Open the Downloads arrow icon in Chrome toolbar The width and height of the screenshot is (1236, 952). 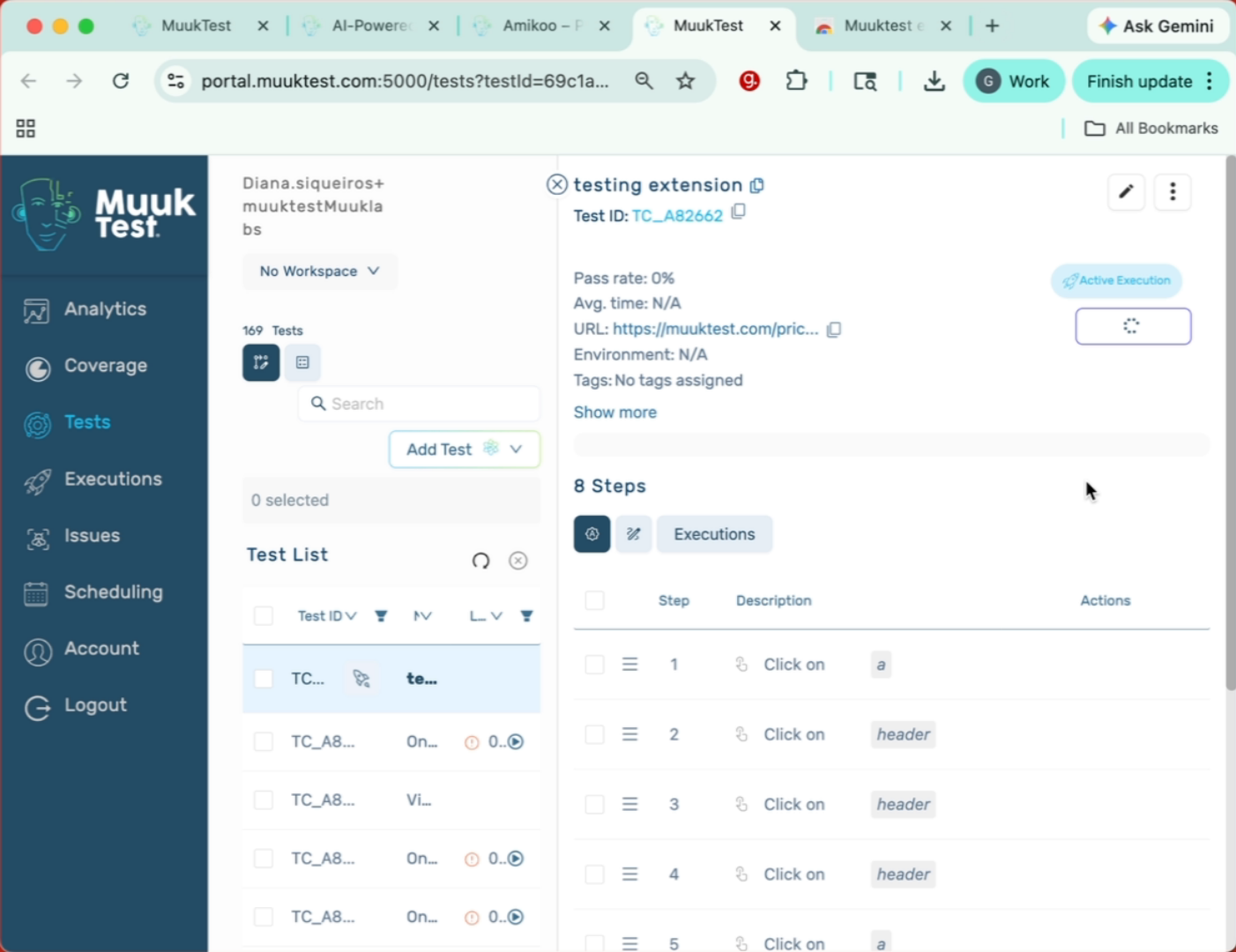tap(934, 81)
